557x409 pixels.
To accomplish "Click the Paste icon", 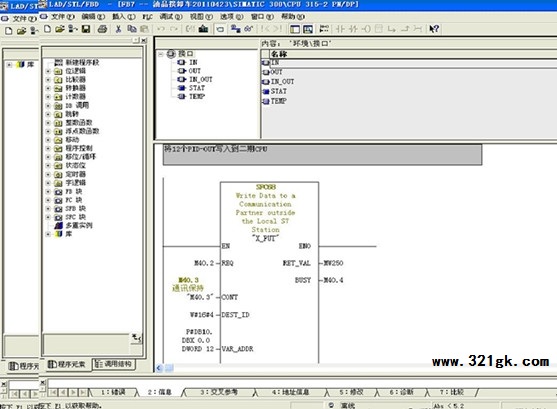I will click(x=144, y=29).
